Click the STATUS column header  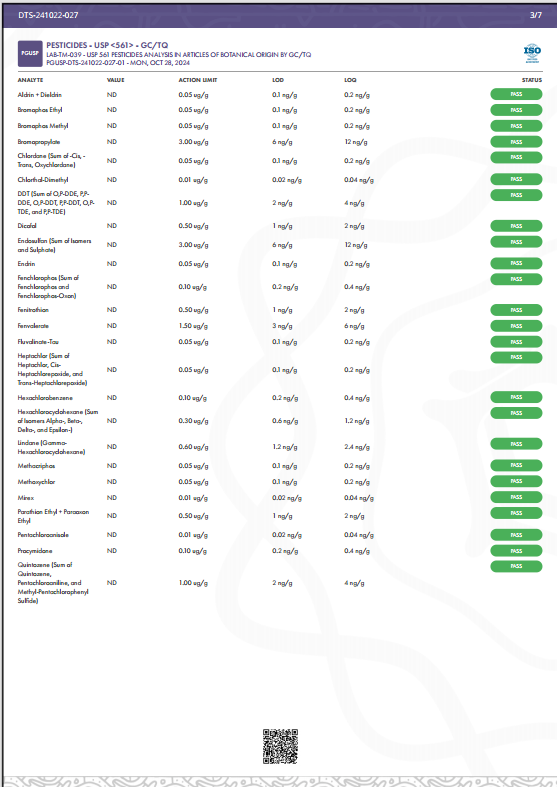(x=531, y=80)
